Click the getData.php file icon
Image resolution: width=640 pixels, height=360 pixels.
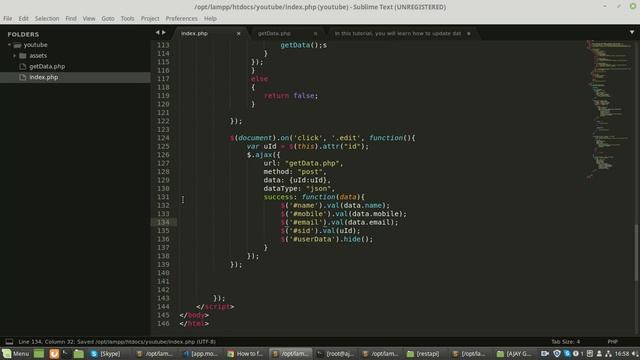[23, 66]
